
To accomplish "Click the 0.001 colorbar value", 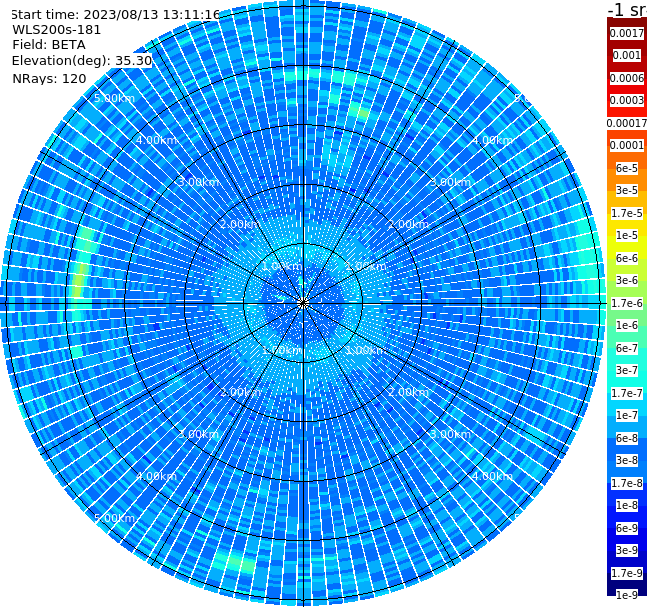I will 627,55.
